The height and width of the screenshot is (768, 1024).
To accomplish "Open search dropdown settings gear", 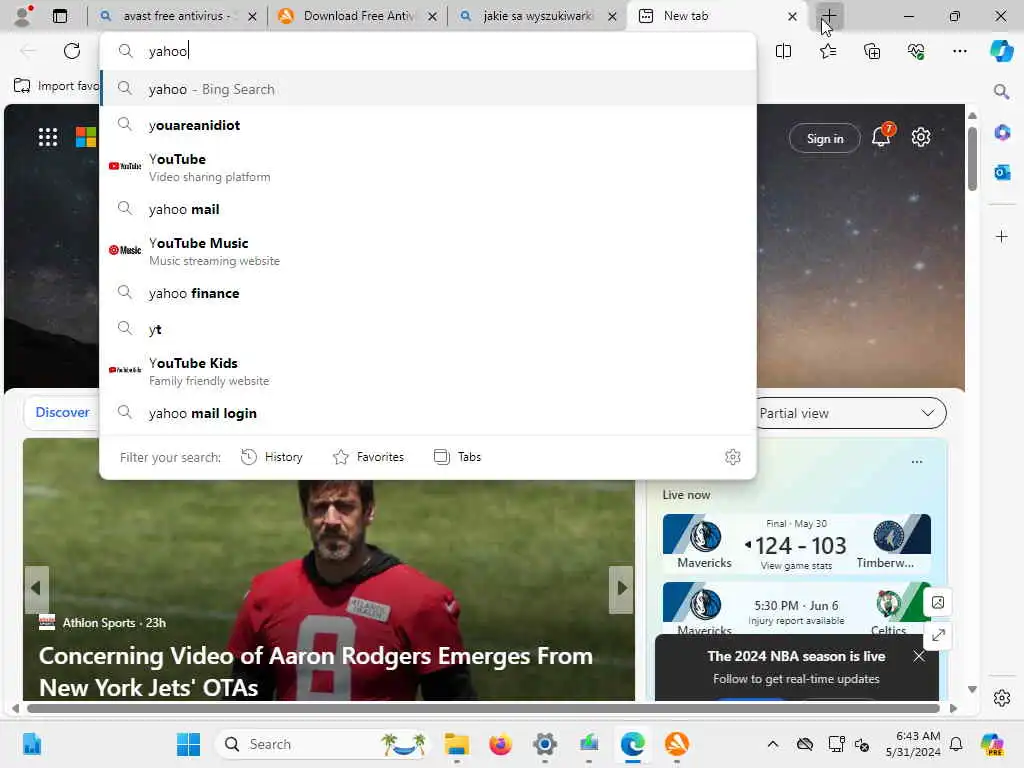I will pyautogui.click(x=733, y=457).
